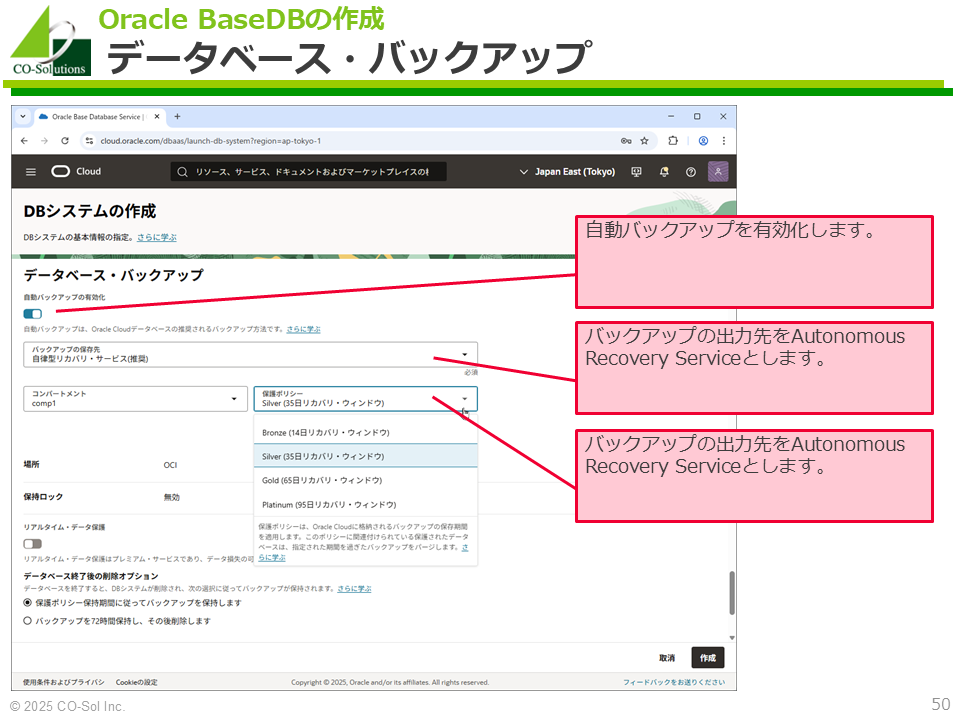Click the password key icon in address bar
Image resolution: width=960 pixels, height=720 pixels.
click(x=626, y=141)
